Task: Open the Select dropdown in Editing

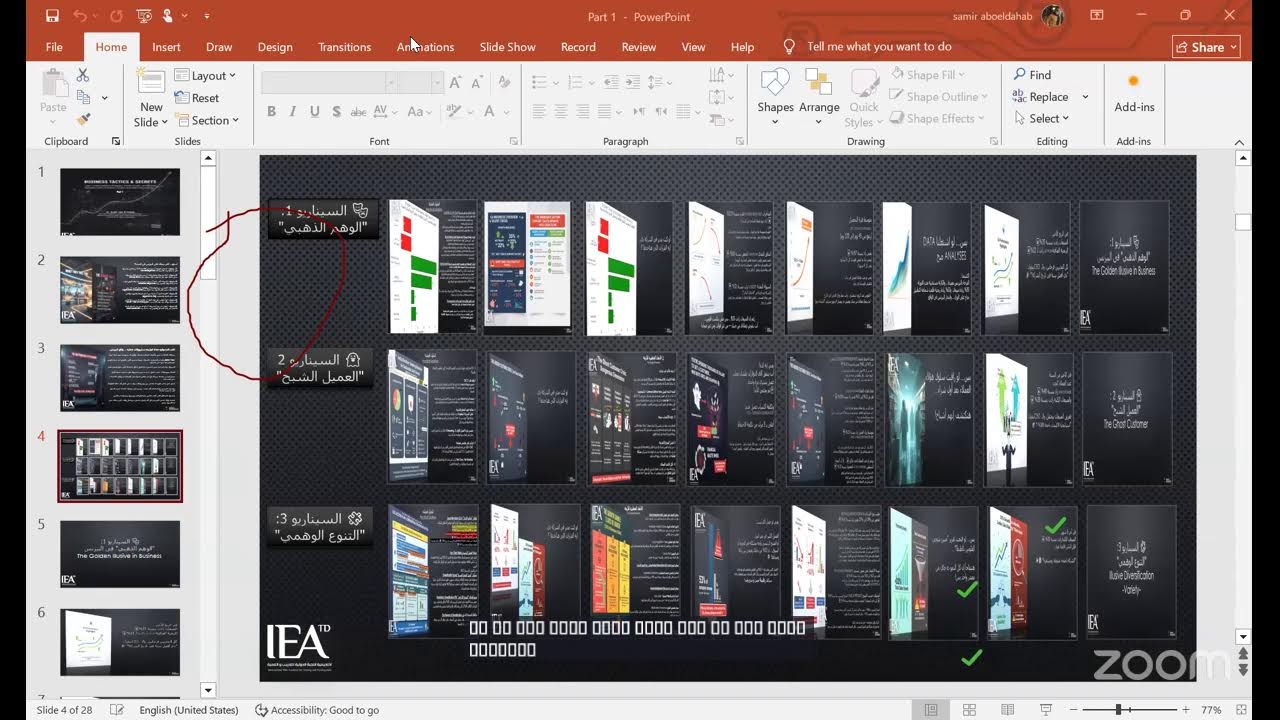Action: pos(1041,119)
